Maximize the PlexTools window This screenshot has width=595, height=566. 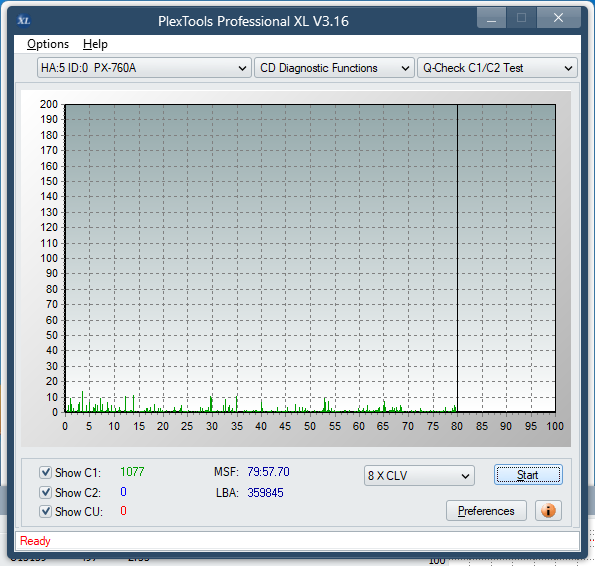(x=521, y=17)
